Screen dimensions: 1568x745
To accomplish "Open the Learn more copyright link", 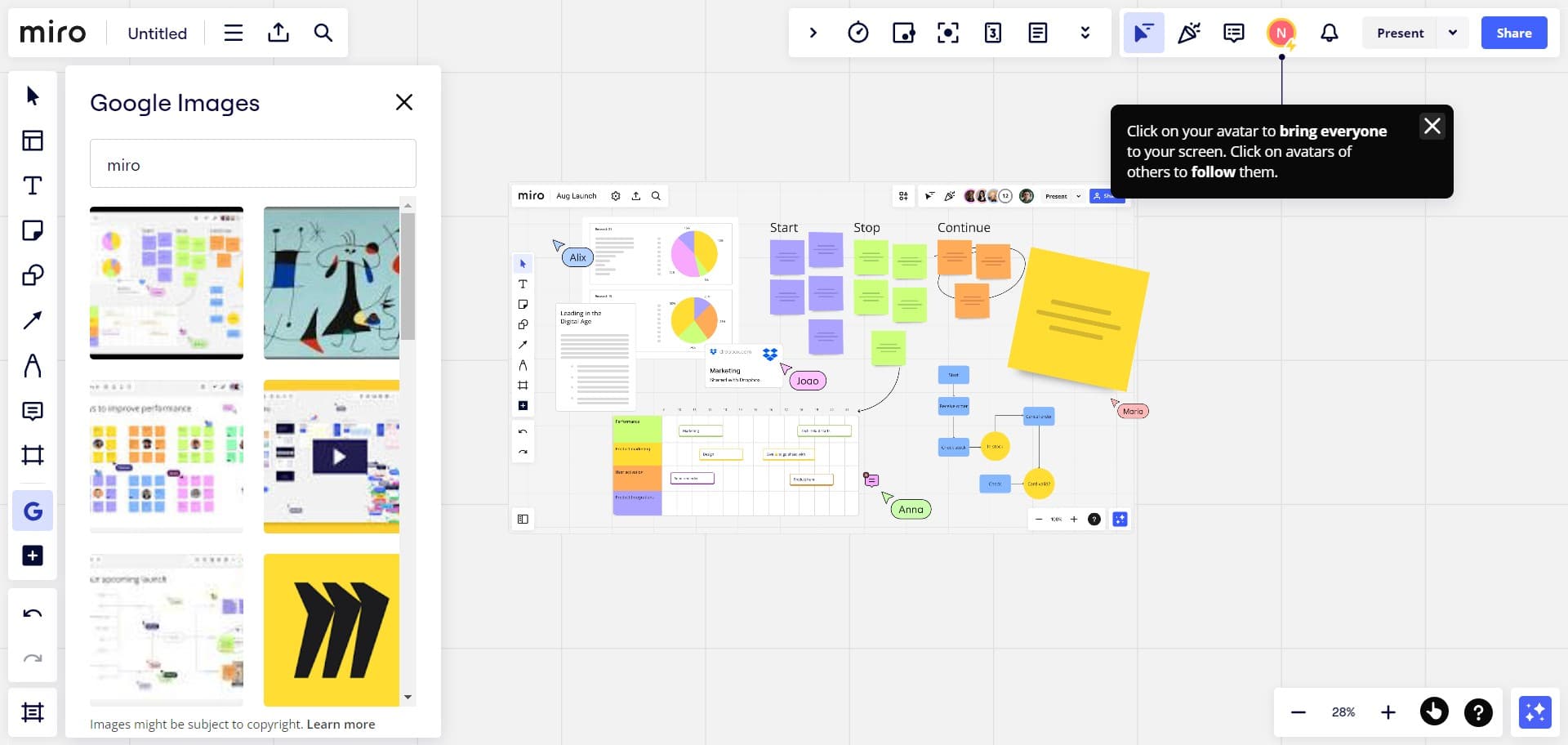I will coord(341,724).
